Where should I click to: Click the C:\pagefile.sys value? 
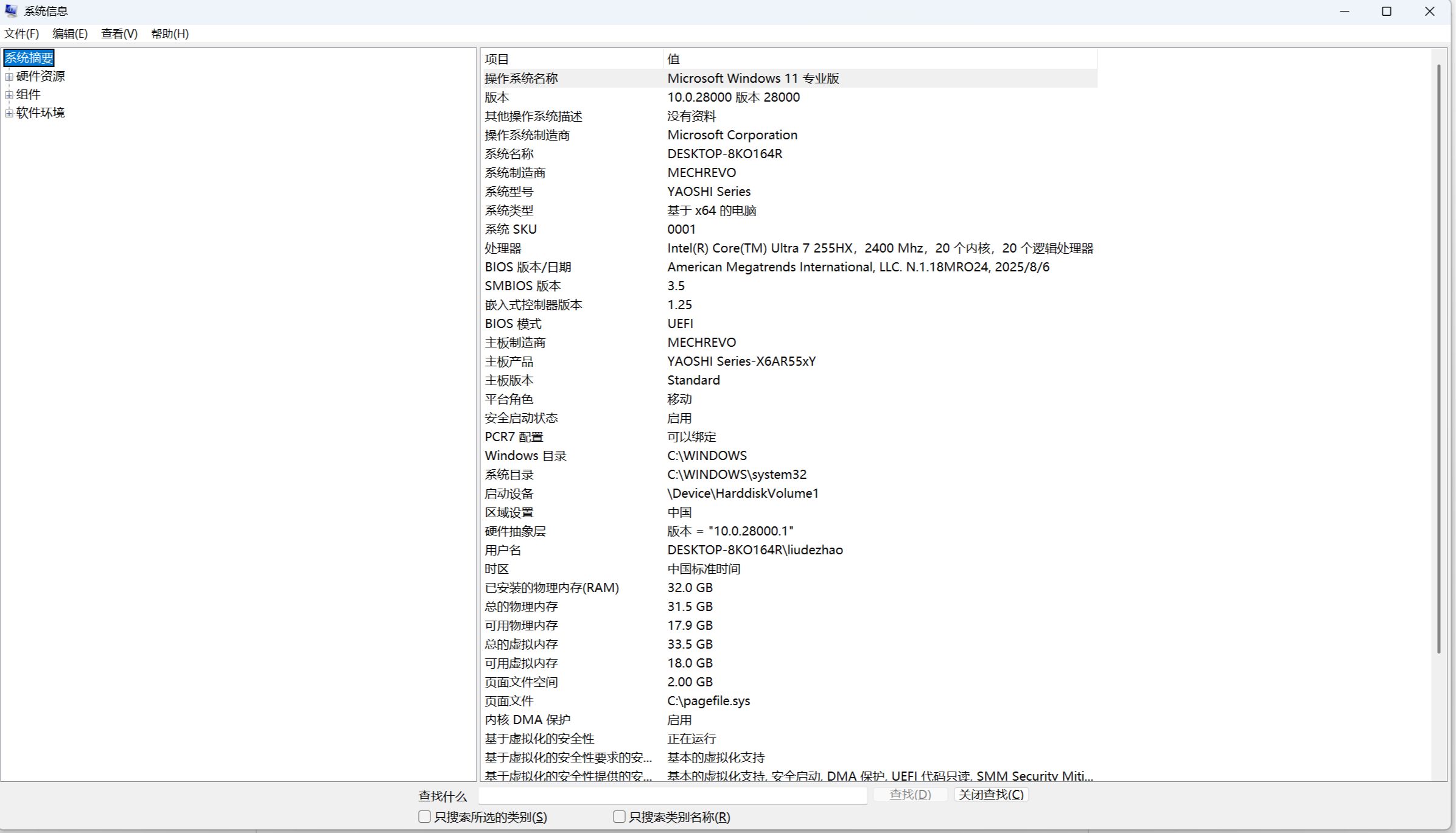[709, 701]
